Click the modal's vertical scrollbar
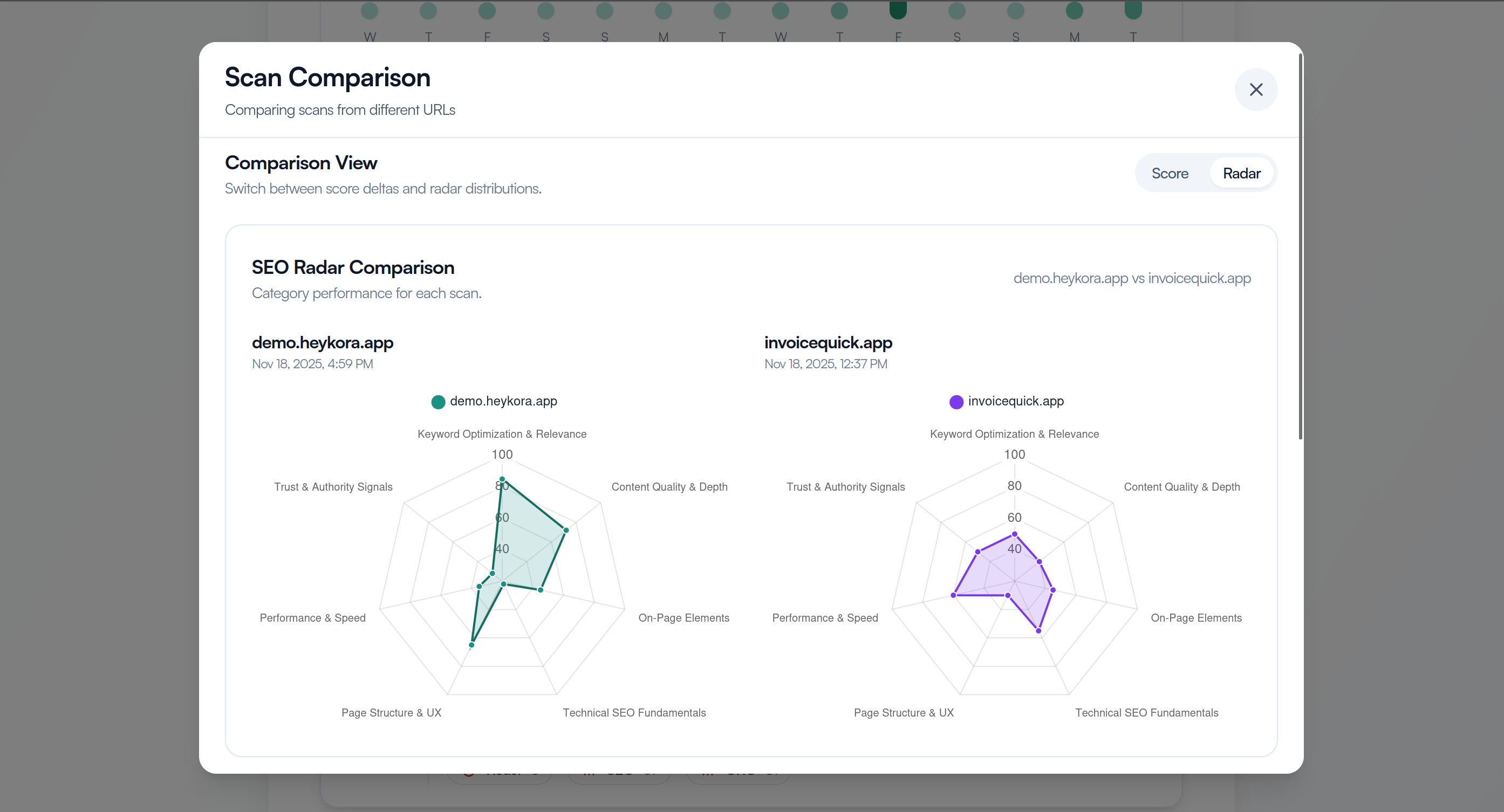Image resolution: width=1504 pixels, height=812 pixels. 1300,245
